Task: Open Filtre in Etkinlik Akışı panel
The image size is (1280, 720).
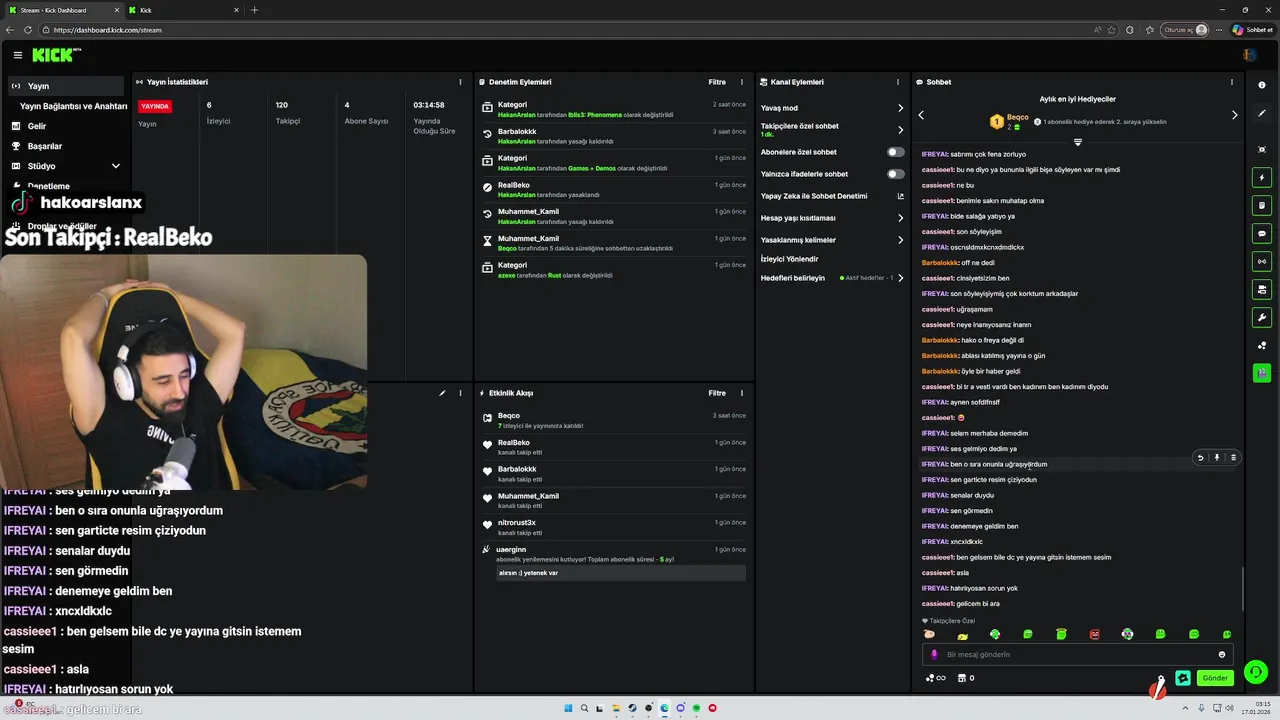Action: tap(717, 393)
